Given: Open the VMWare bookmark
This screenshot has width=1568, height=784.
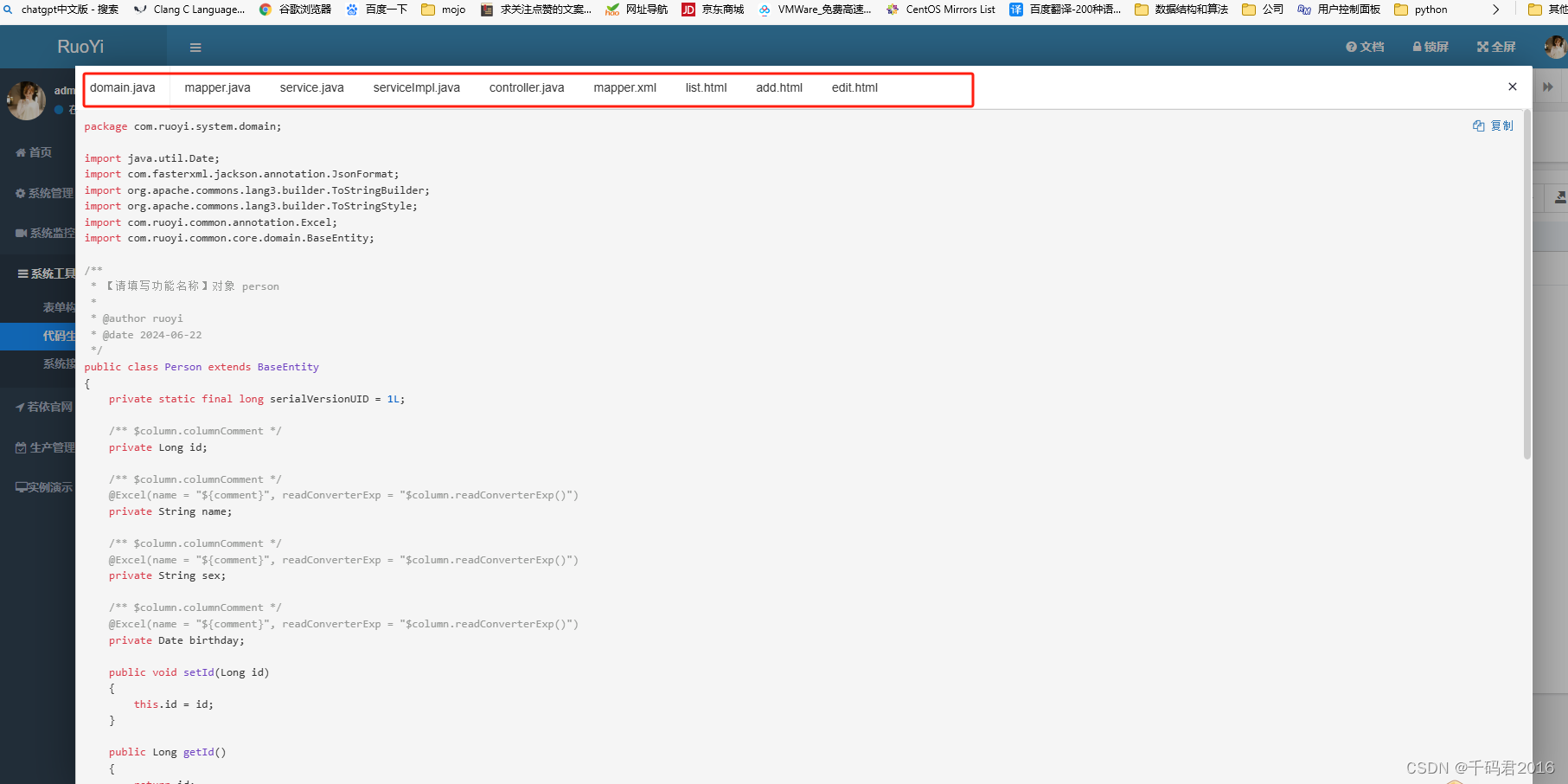Looking at the screenshot, I should 815,10.
